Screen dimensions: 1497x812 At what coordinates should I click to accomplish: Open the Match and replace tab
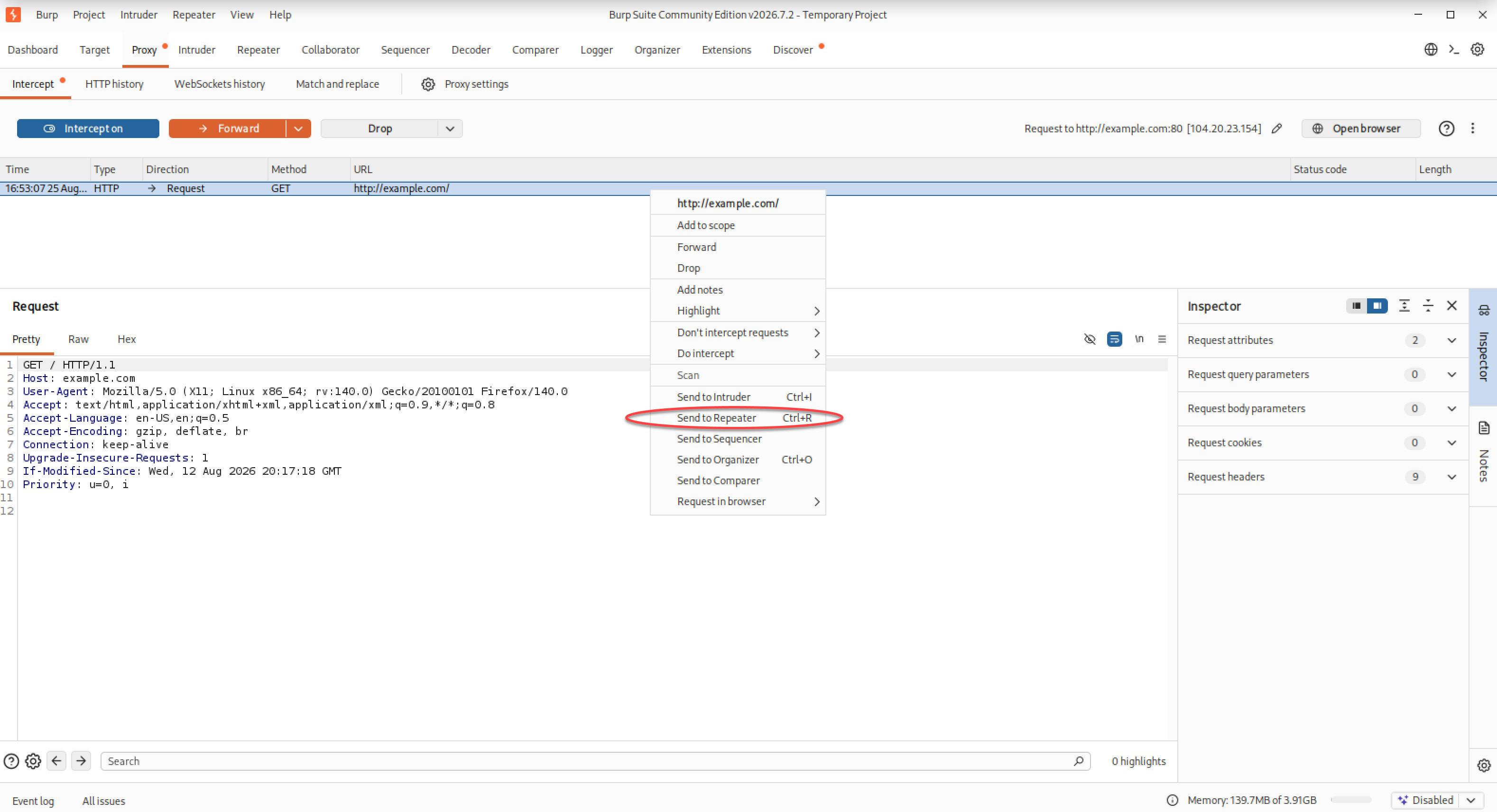pos(338,84)
